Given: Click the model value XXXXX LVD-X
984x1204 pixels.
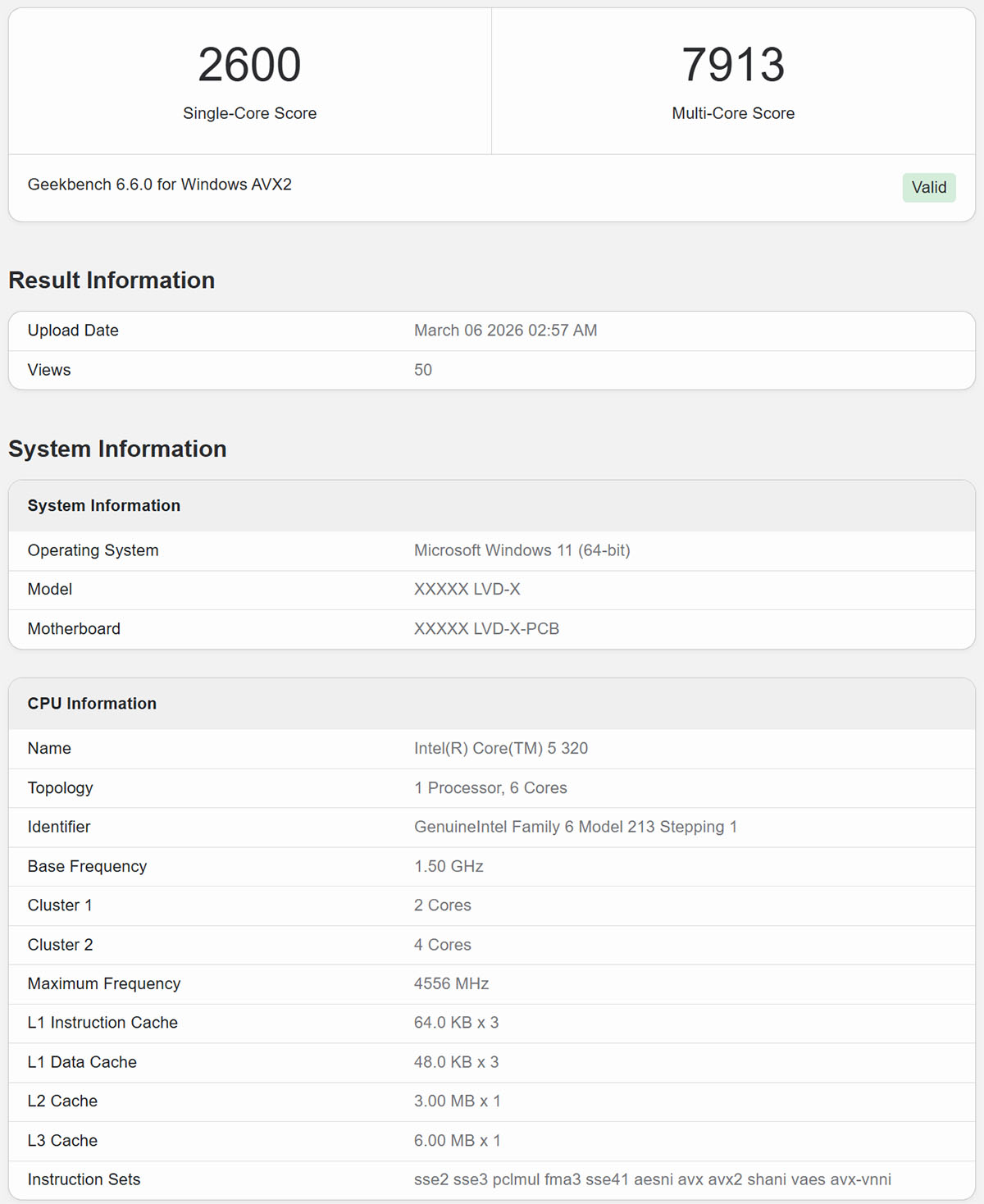Looking at the screenshot, I should (467, 590).
